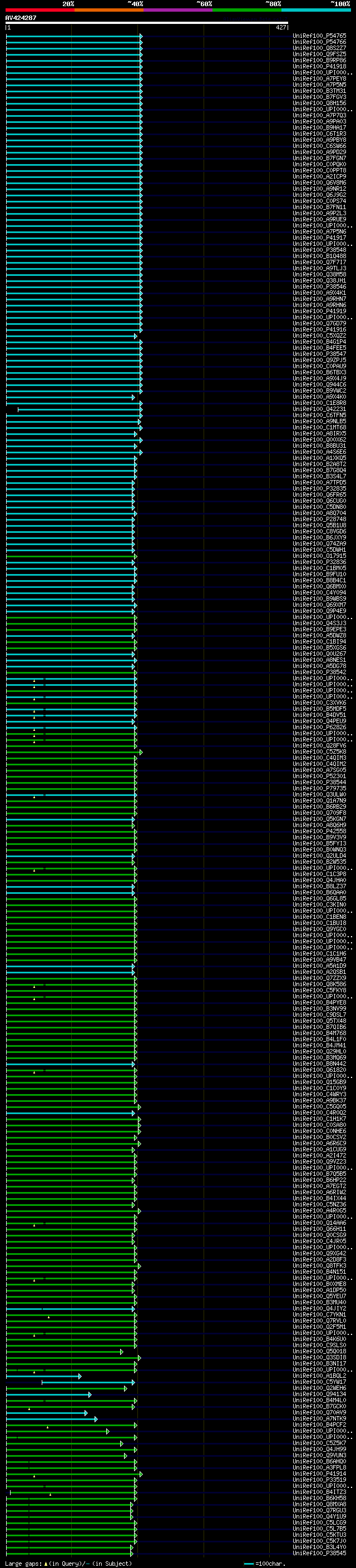Open the UniRef100_P54765 hit label
The image size is (356, 1568).
(319, 36)
